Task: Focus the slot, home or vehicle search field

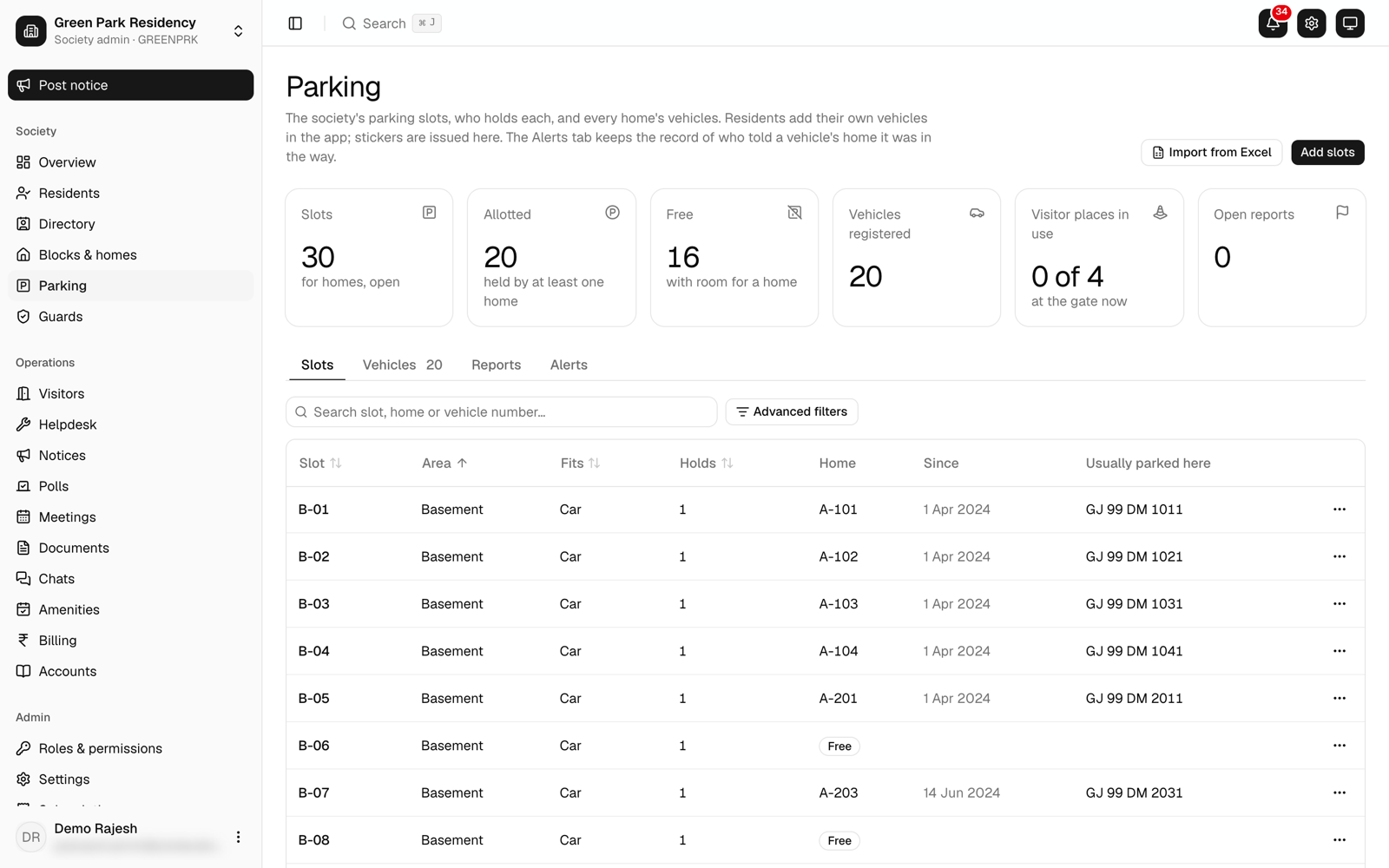Action: tap(501, 412)
